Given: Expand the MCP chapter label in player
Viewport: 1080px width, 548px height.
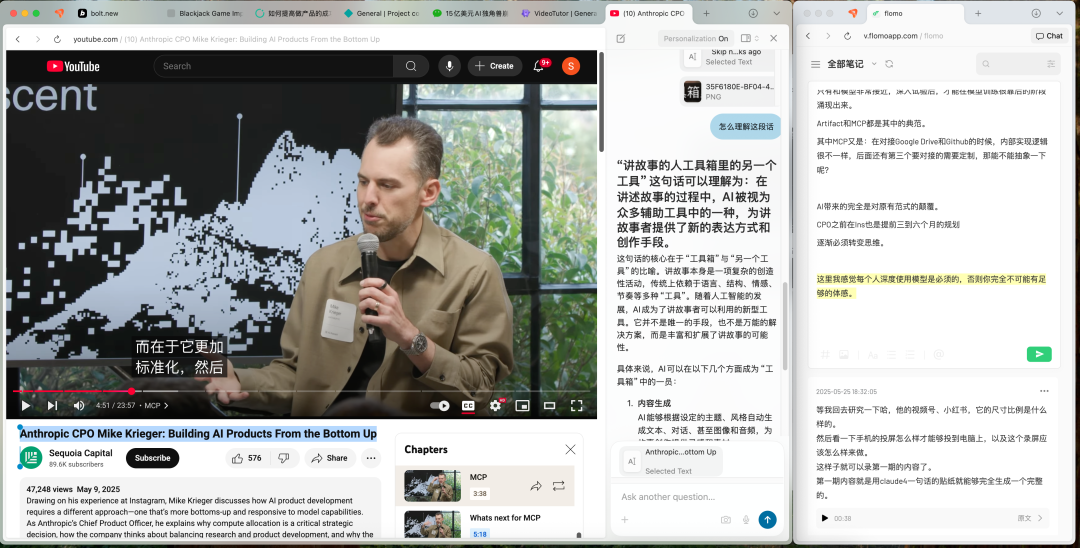Looking at the screenshot, I should (156, 405).
